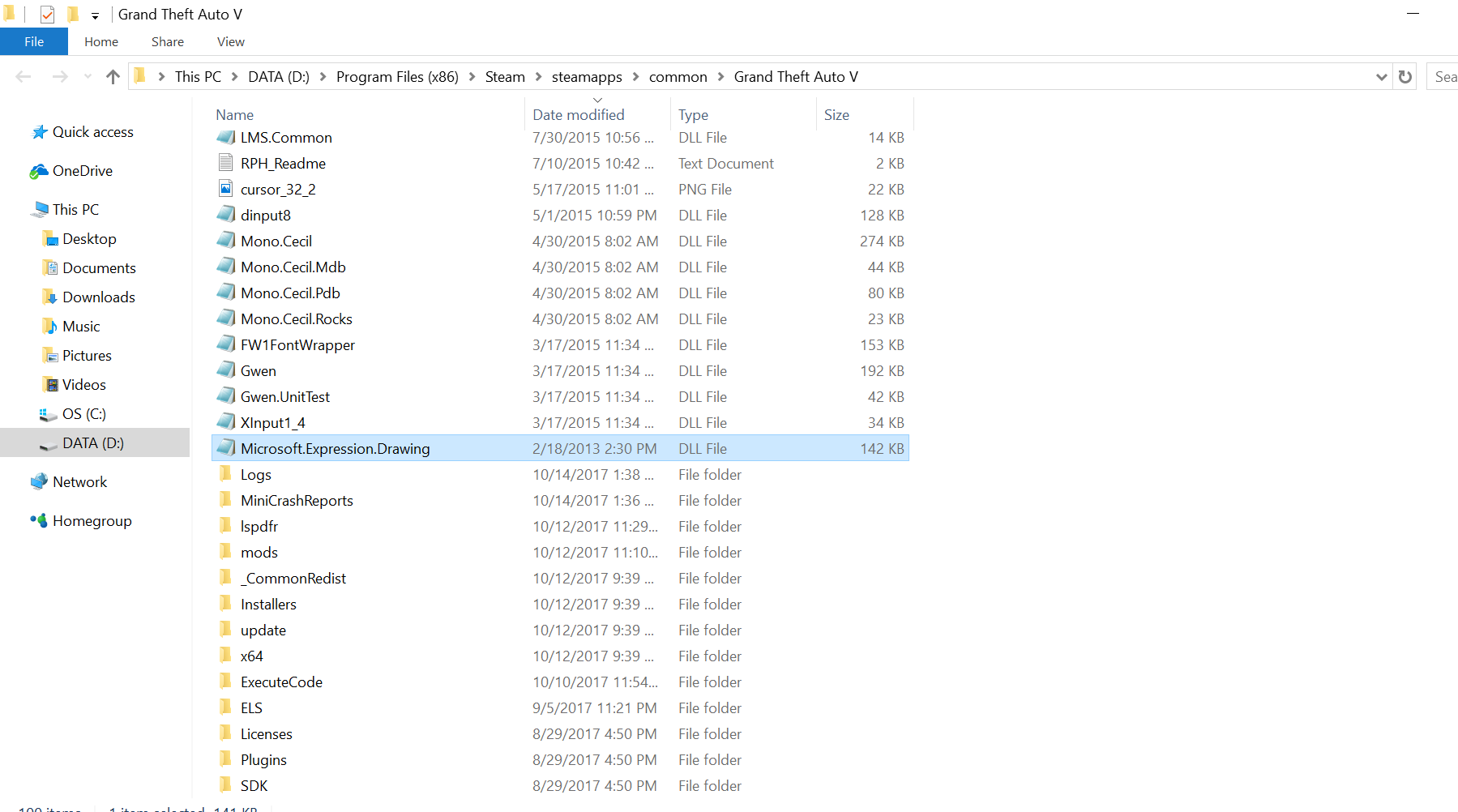The image size is (1458, 812).
Task: Switch to the Home ribbon tab
Action: (101, 42)
